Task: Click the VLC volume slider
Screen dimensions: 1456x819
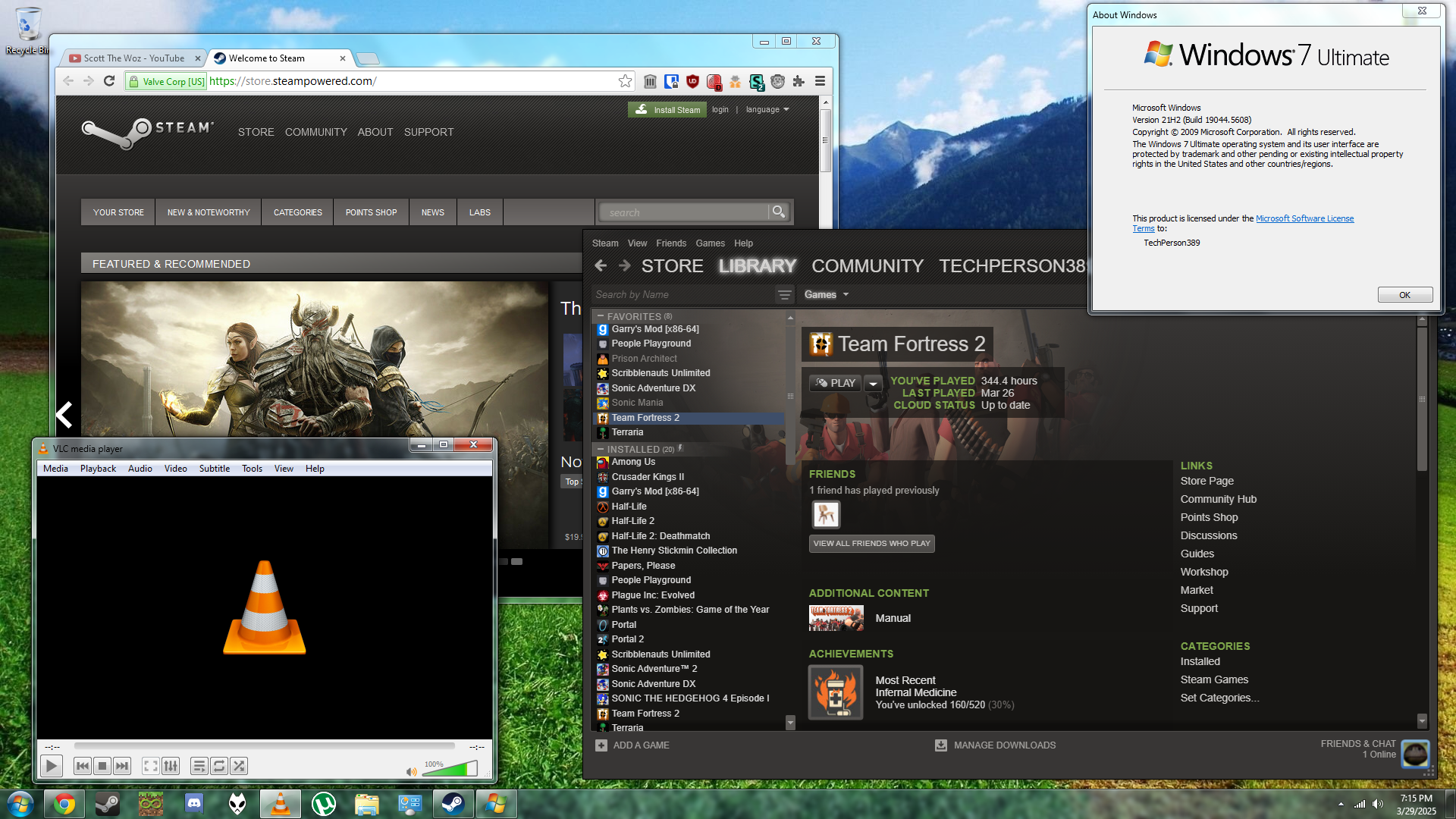Action: [x=450, y=770]
